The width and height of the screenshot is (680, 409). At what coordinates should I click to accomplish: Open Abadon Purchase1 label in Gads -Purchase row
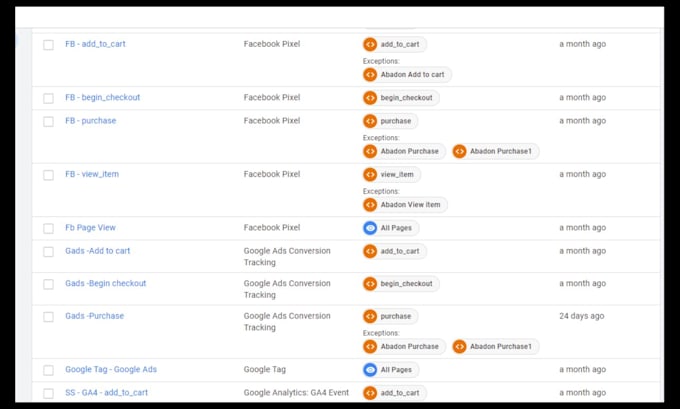click(500, 347)
